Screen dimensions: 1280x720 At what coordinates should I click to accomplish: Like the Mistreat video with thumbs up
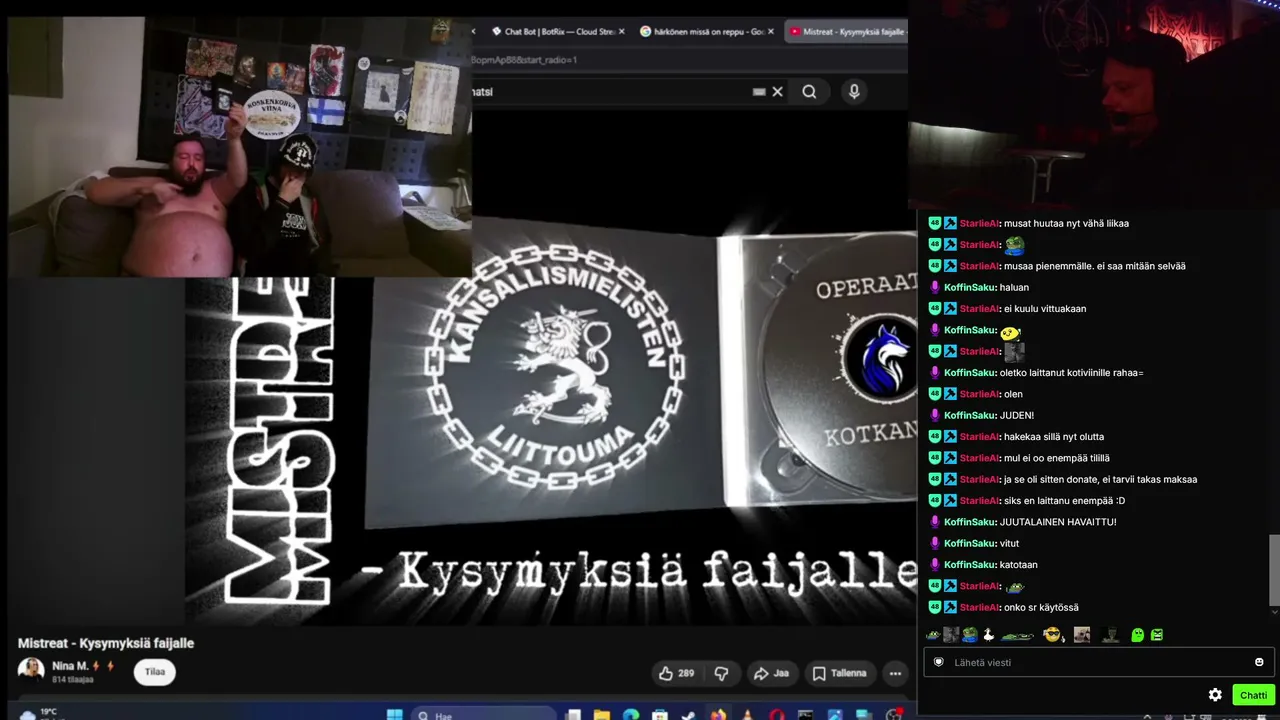click(675, 673)
